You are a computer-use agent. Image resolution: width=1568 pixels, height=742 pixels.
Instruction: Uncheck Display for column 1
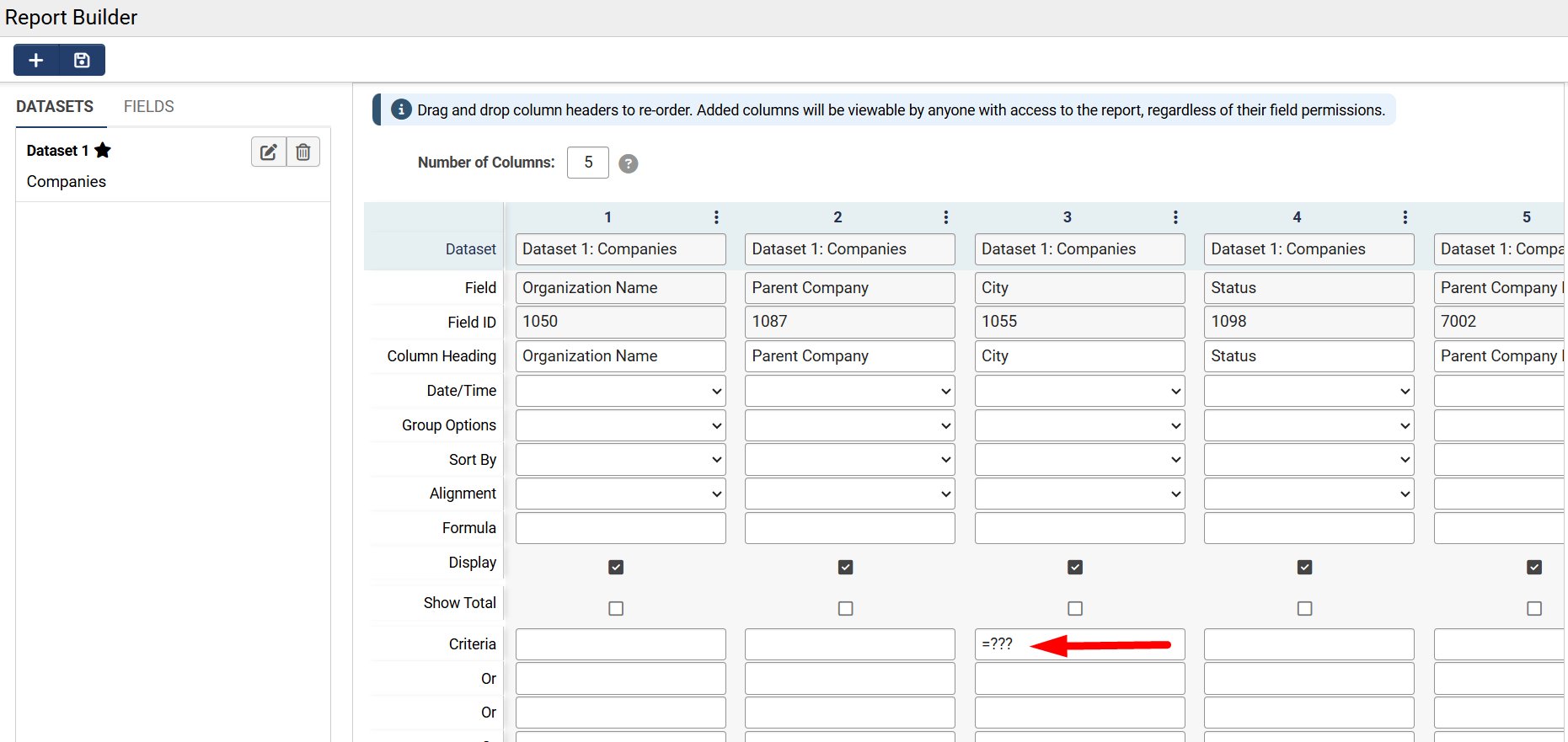pyautogui.click(x=616, y=567)
